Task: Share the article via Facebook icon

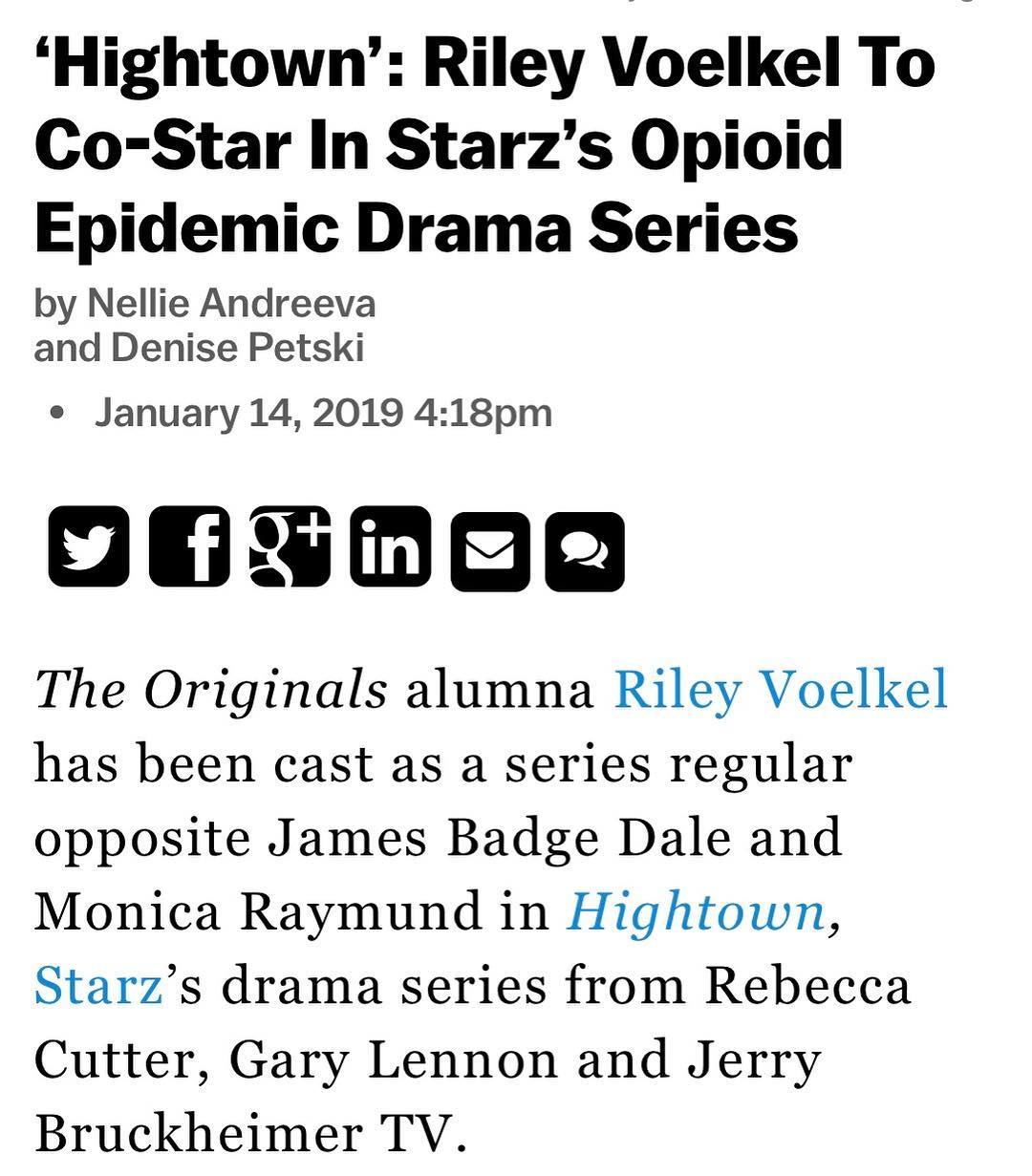Action: tap(190, 546)
